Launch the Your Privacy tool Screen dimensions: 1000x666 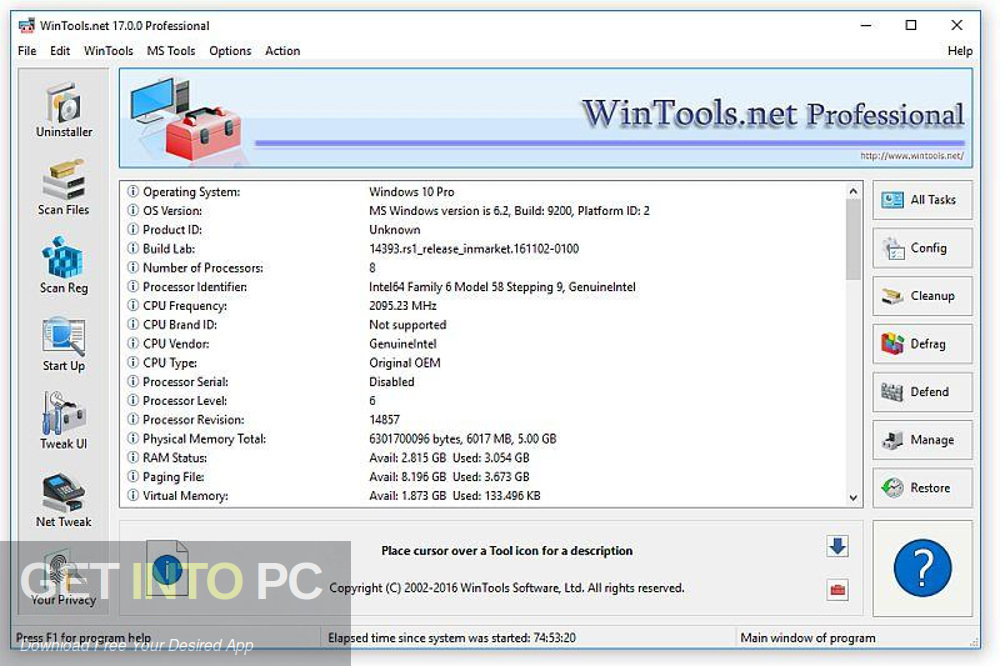point(63,572)
